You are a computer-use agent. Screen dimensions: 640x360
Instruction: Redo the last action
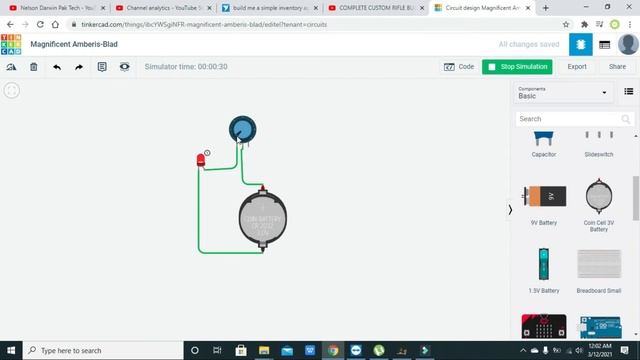(79, 67)
